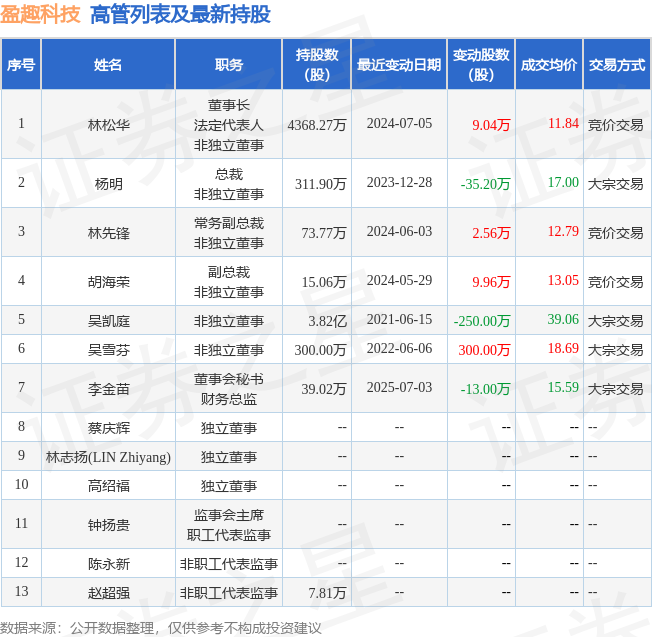Click the average price 17.00
The image size is (652, 637).
pyautogui.click(x=563, y=183)
